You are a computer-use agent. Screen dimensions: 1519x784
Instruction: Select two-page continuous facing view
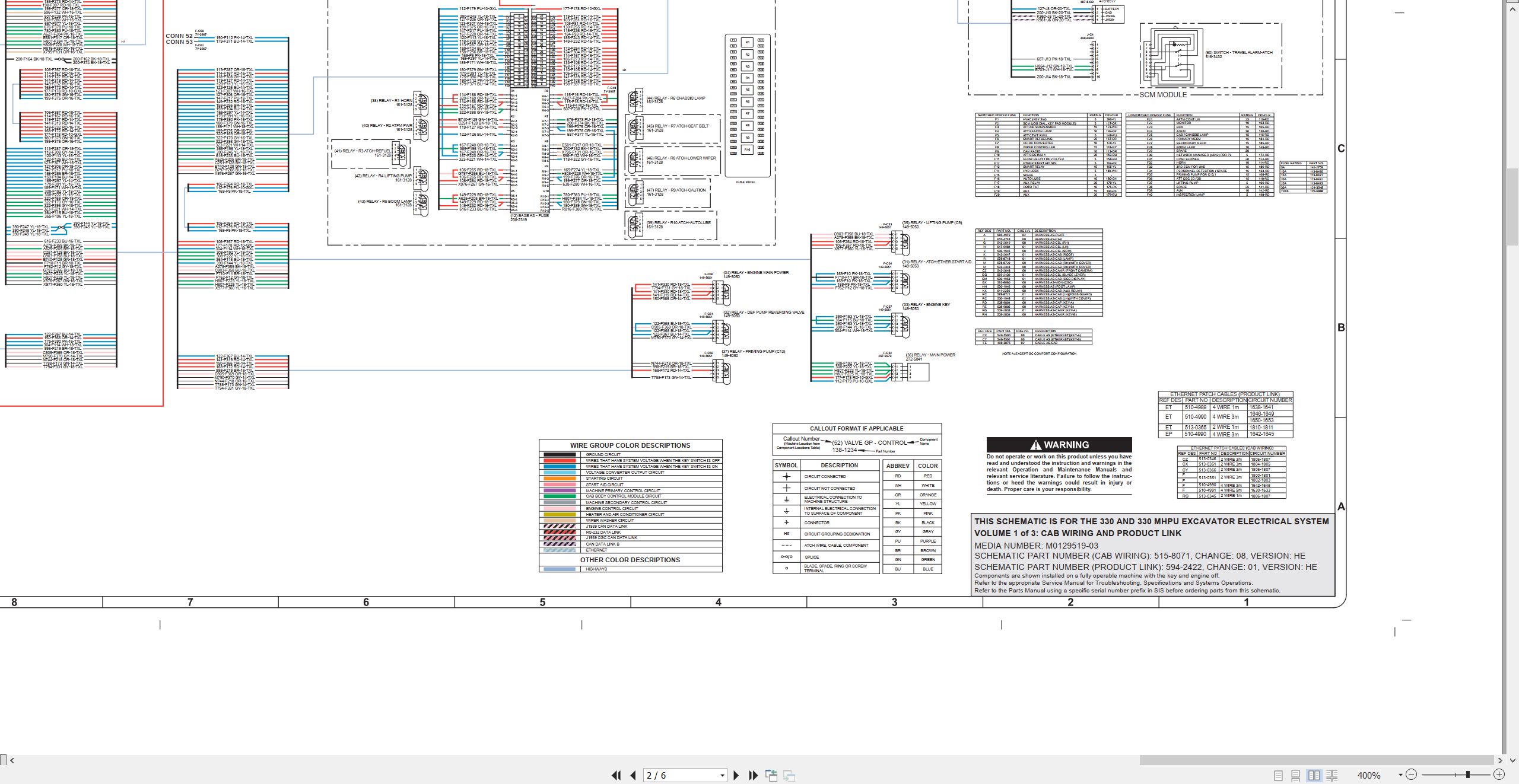pyautogui.click(x=1331, y=775)
